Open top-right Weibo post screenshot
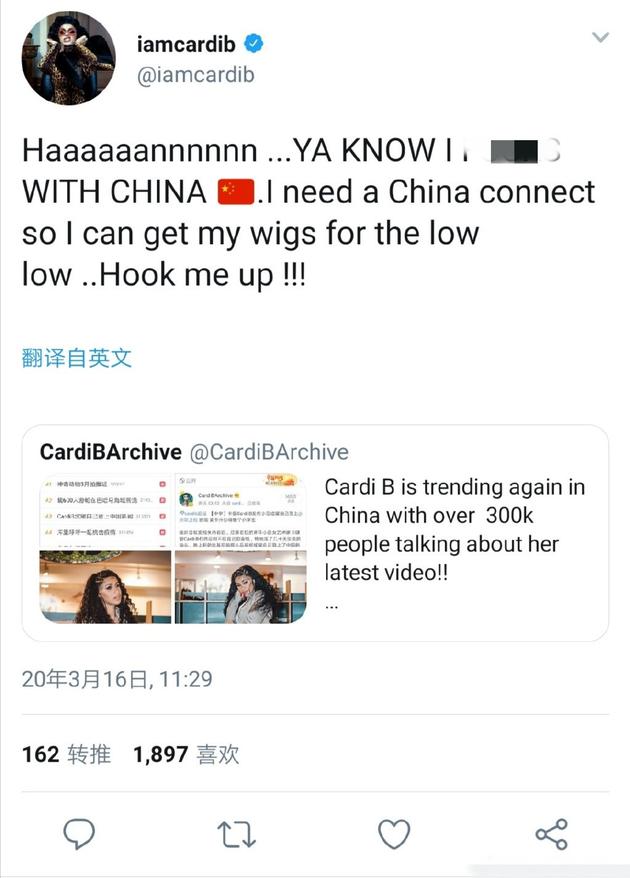 (x=241, y=511)
